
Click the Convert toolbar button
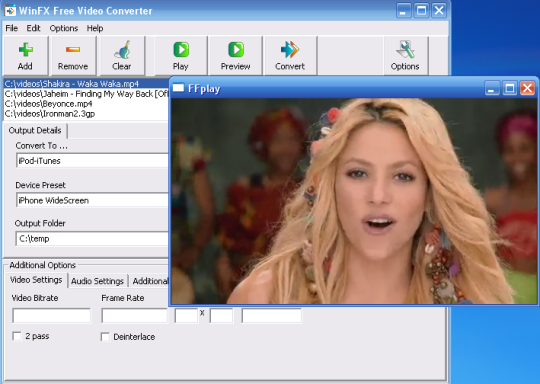pyautogui.click(x=290, y=55)
